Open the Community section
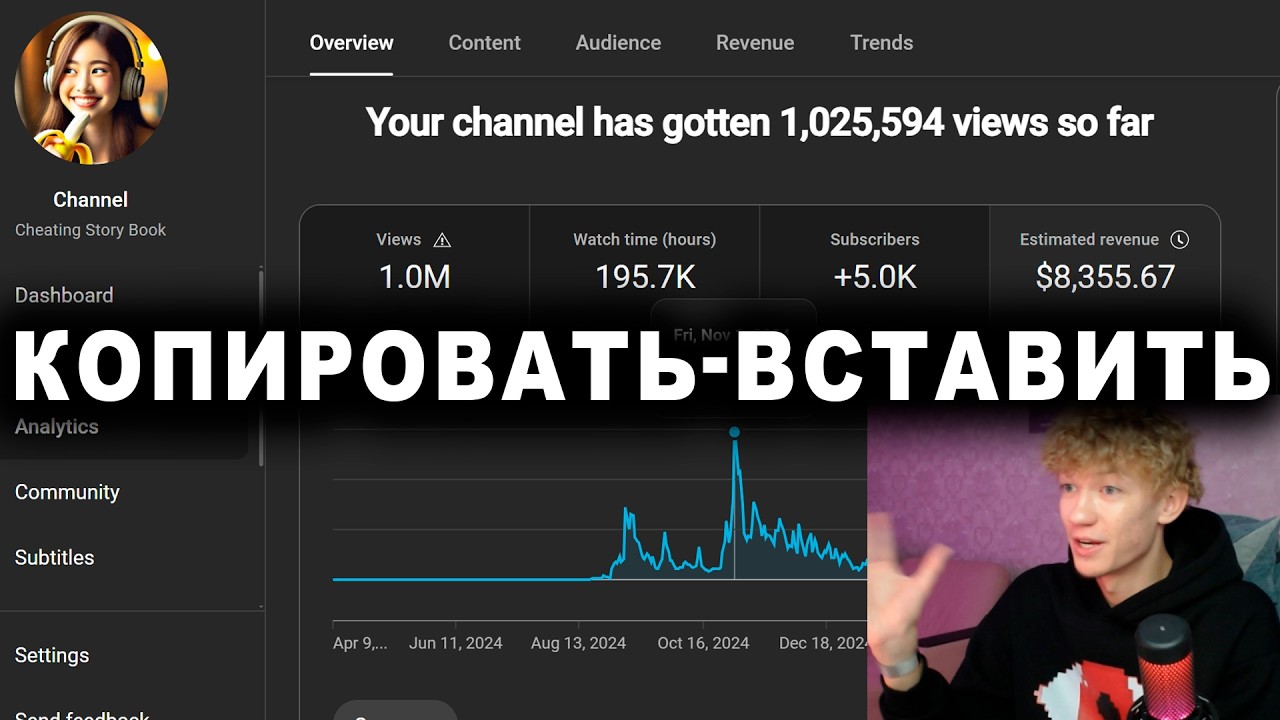This screenshot has height=720, width=1280. coord(67,491)
